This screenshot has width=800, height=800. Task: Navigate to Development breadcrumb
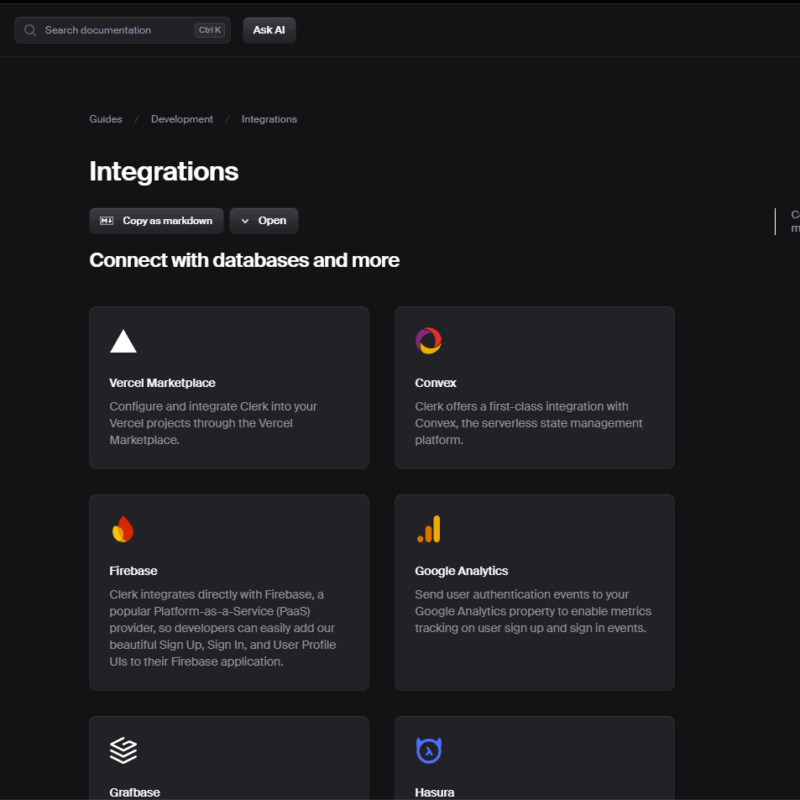pos(182,119)
